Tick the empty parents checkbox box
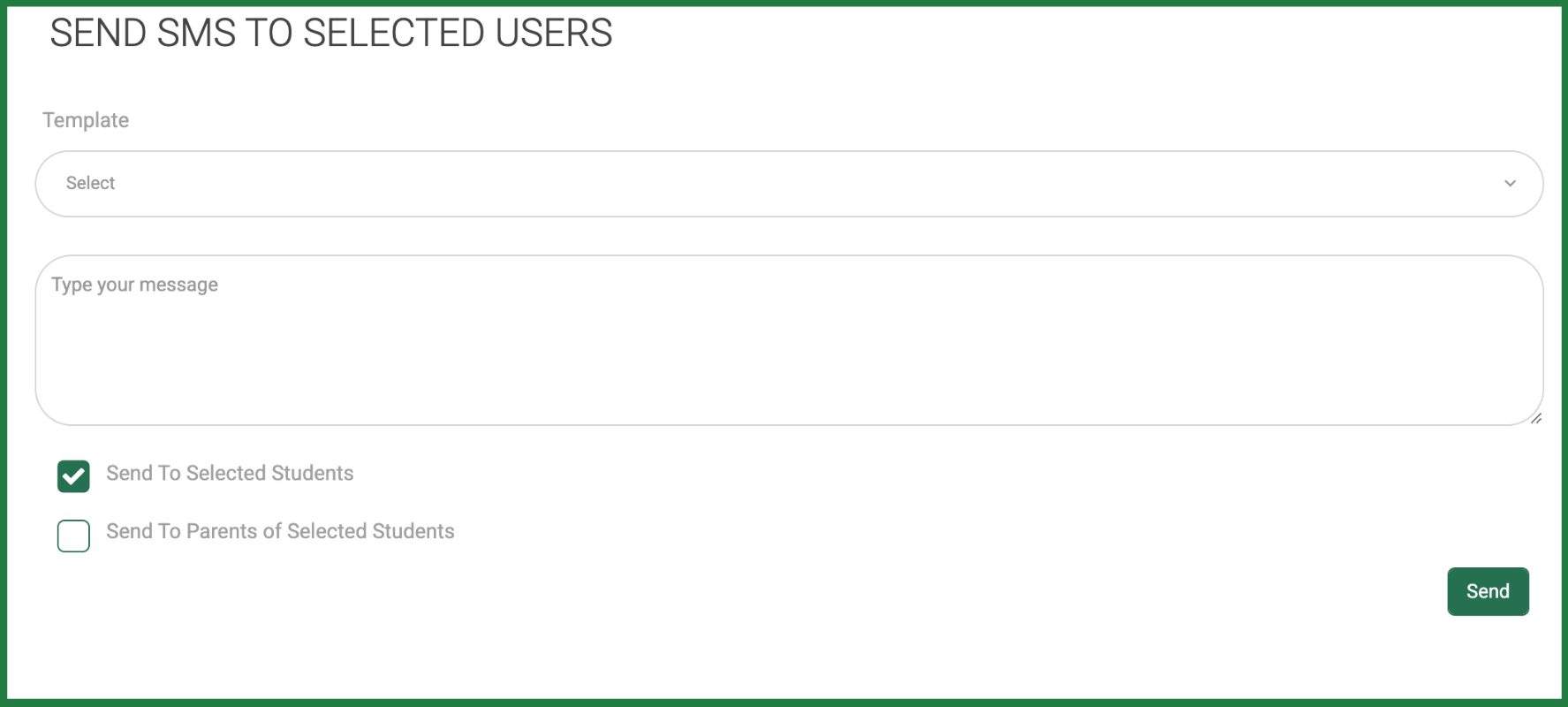 coord(73,536)
